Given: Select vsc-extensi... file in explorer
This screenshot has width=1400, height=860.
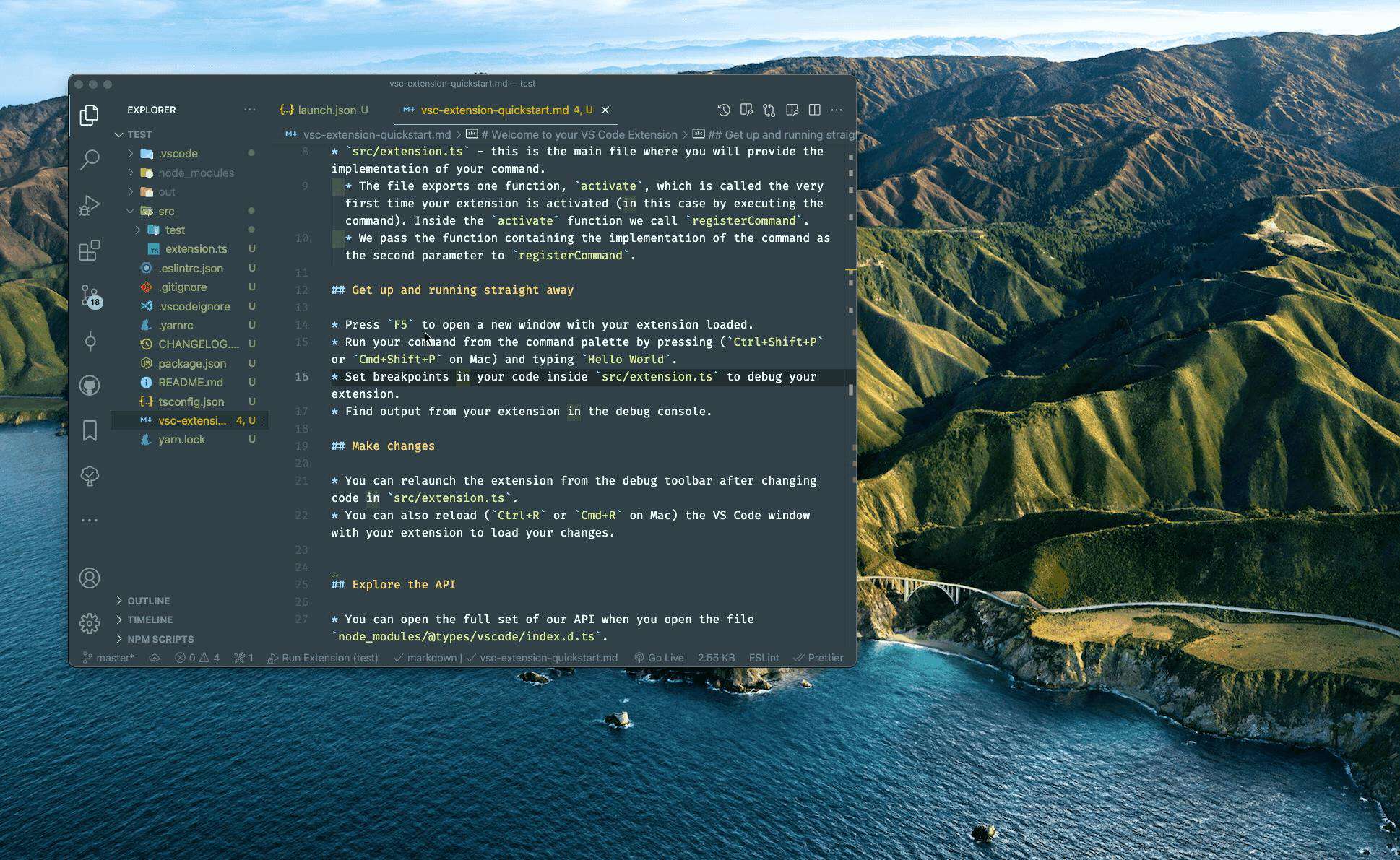Looking at the screenshot, I should 190,420.
